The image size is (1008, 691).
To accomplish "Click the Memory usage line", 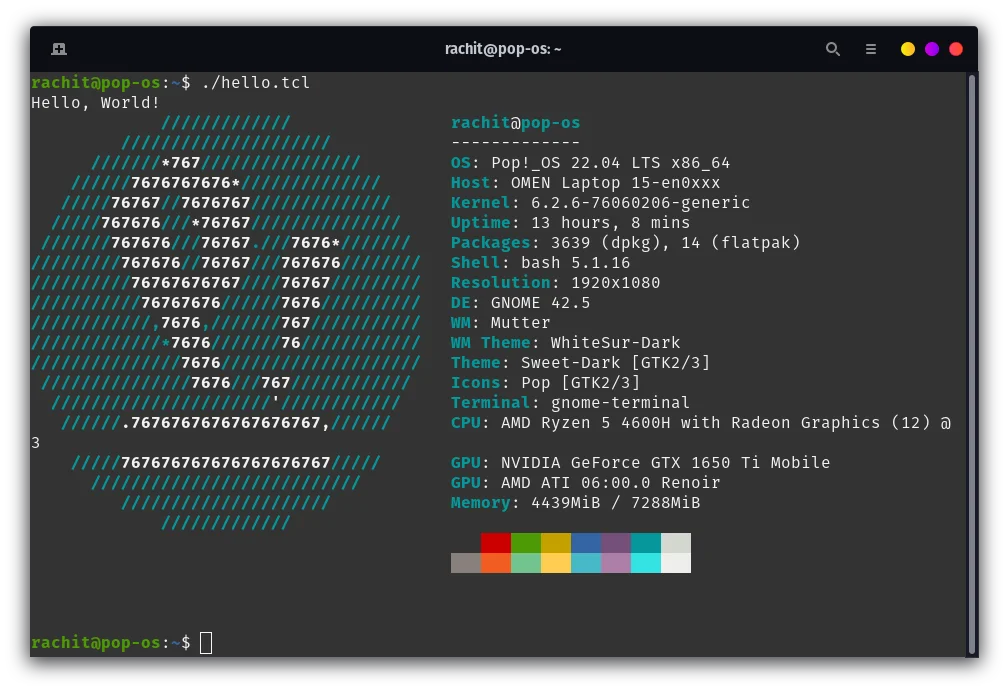I will [x=575, y=502].
